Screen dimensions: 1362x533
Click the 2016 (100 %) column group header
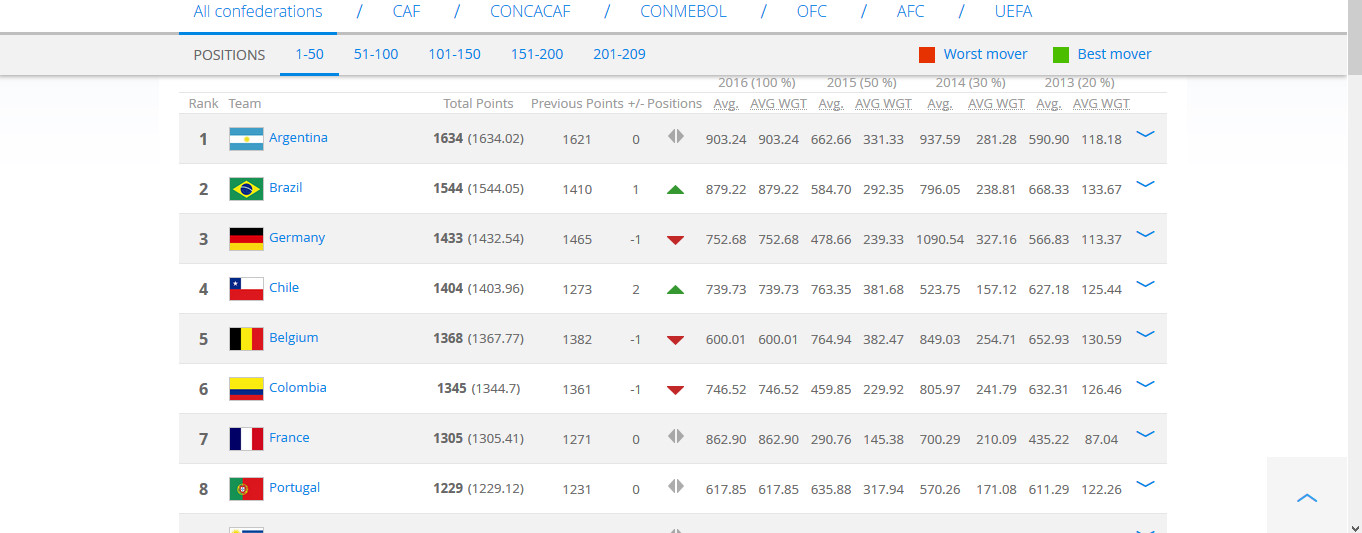click(756, 83)
